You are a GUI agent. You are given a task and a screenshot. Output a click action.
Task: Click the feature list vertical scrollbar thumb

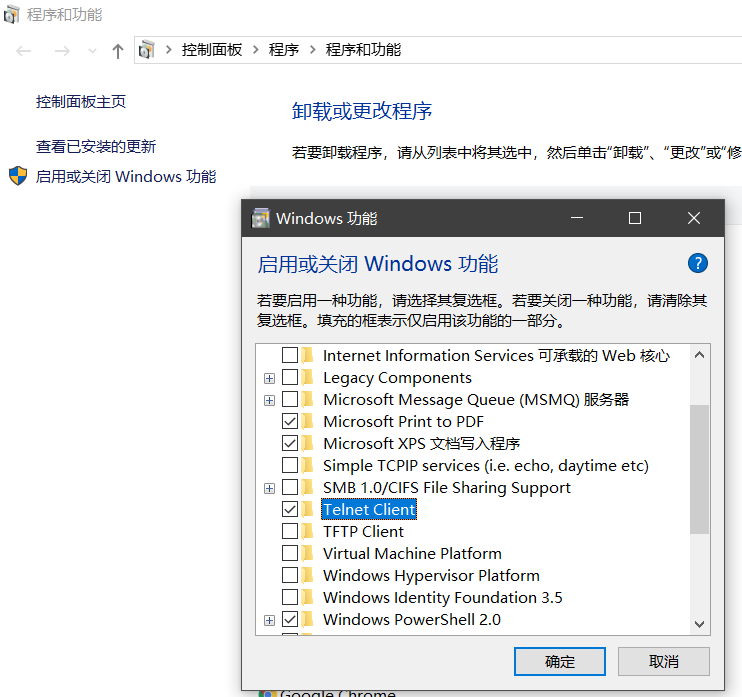coord(699,468)
